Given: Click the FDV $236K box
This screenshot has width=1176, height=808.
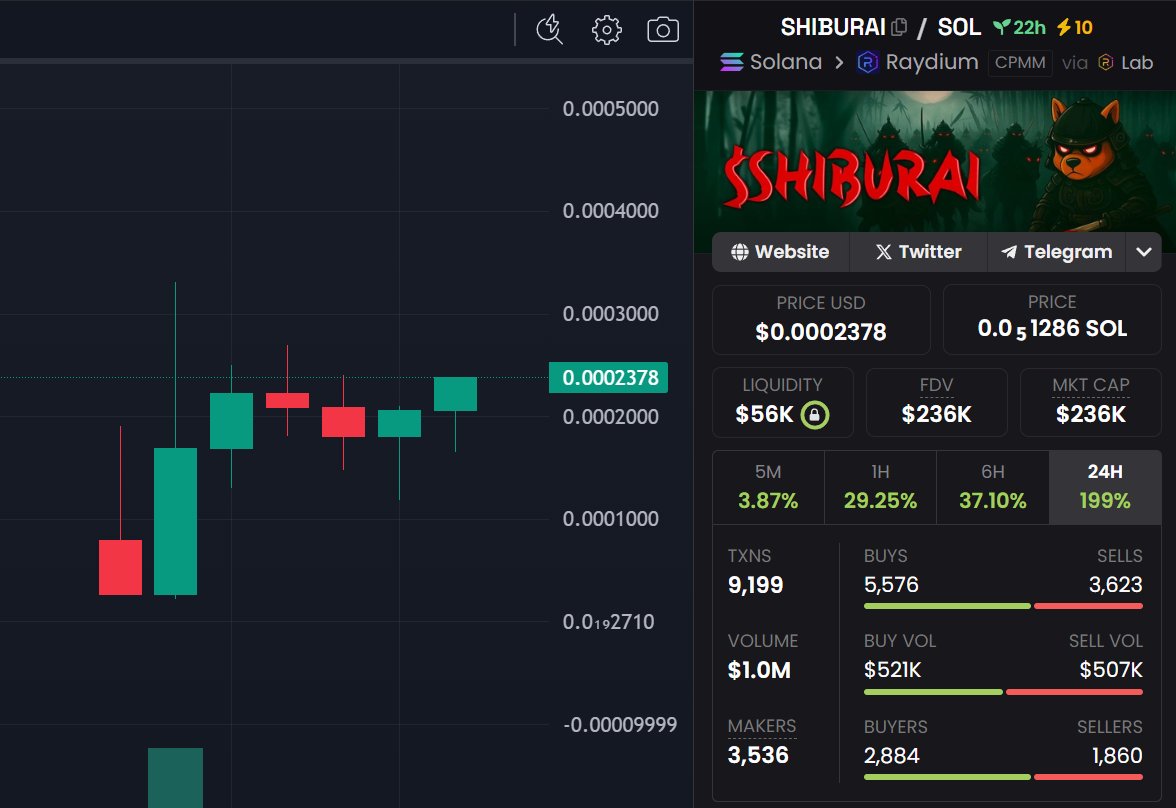Looking at the screenshot, I should pos(936,402).
